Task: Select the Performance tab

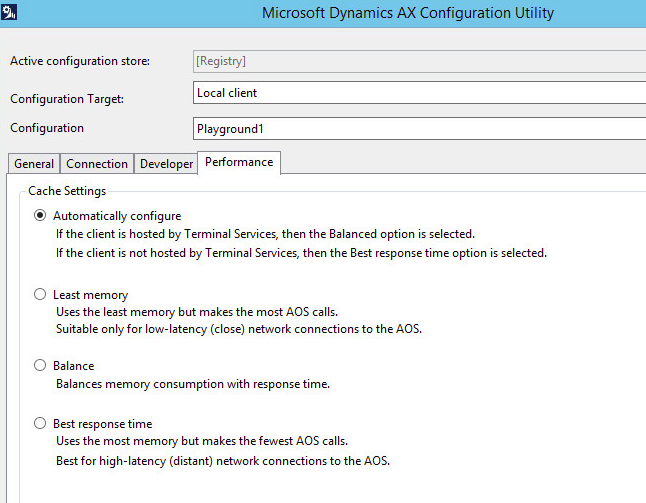Action: 239,162
